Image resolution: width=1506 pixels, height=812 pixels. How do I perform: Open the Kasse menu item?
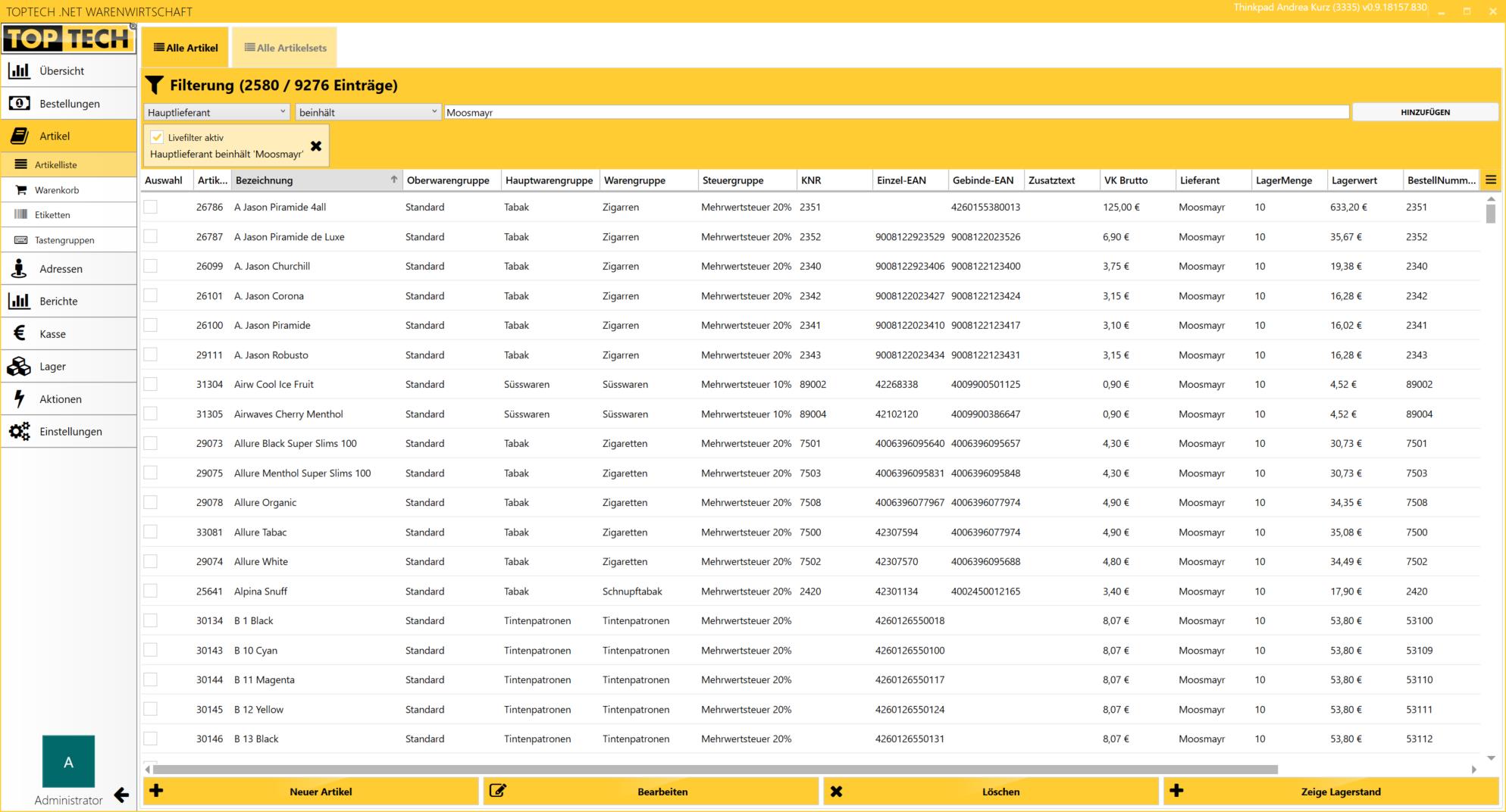[68, 333]
